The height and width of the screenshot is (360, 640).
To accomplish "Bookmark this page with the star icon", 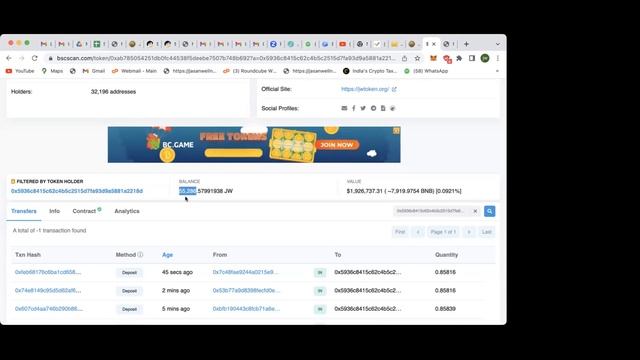I will pos(417,58).
